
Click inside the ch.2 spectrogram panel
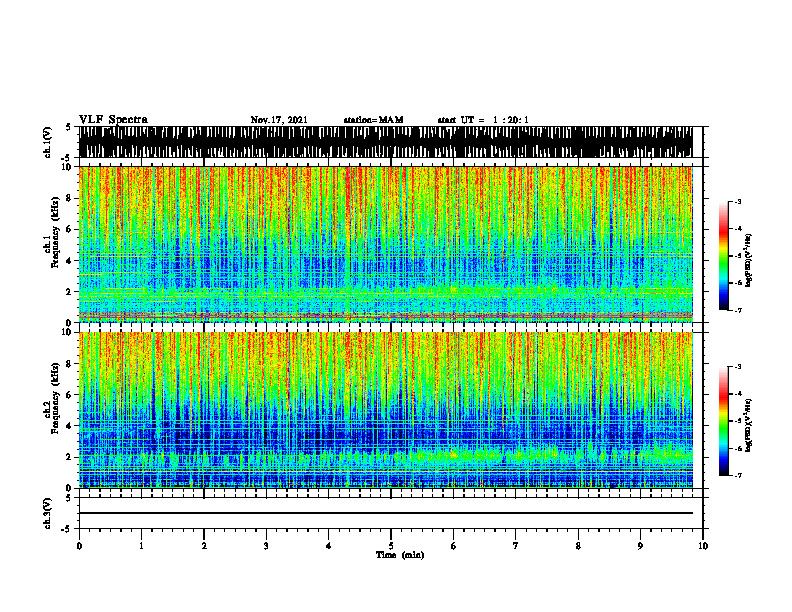[x=385, y=410]
